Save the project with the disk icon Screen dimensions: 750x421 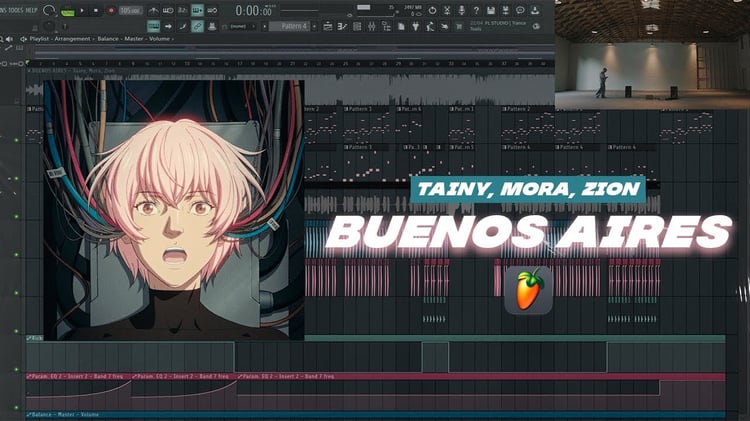(491, 10)
